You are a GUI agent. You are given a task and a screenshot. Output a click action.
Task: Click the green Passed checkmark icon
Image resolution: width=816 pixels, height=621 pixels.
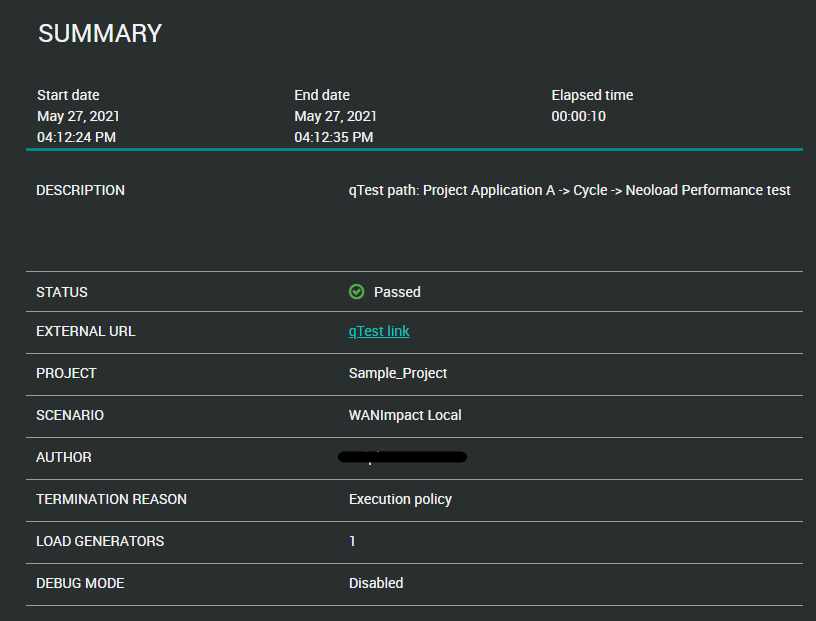tap(356, 292)
